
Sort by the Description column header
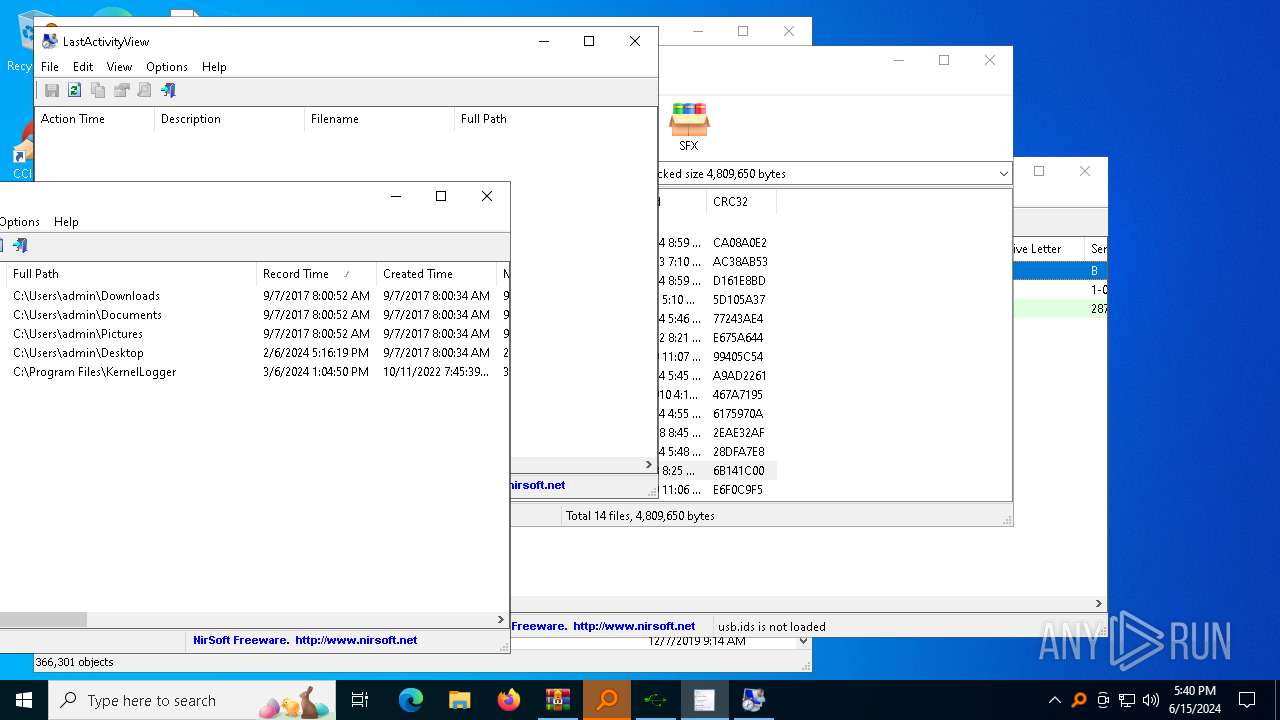coord(229,119)
